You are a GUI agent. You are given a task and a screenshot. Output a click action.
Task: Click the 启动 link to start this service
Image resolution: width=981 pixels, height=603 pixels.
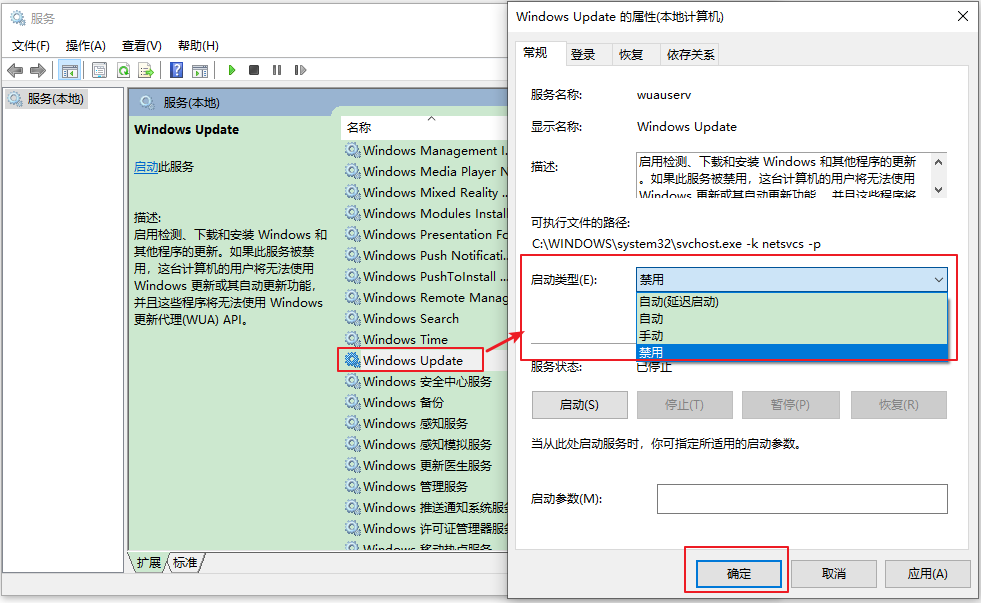[x=146, y=167]
